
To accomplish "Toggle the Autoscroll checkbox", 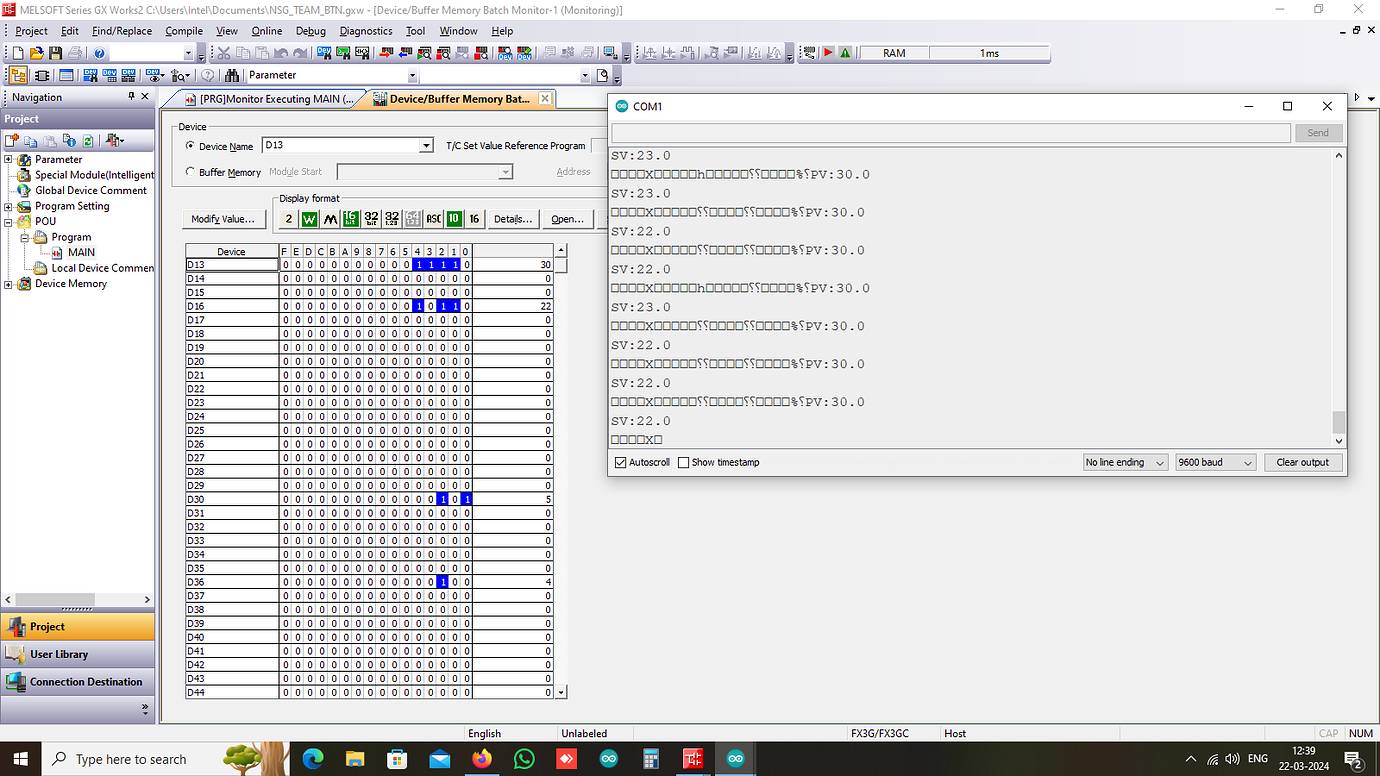I will click(621, 462).
